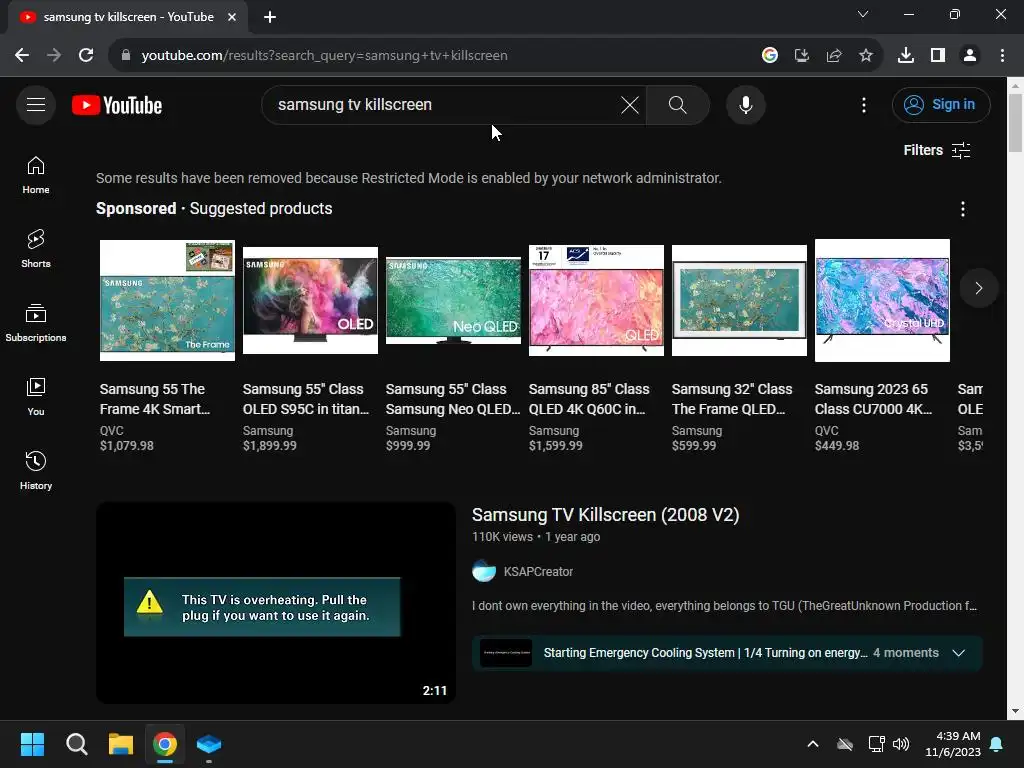Open History from the sidebar
The width and height of the screenshot is (1024, 768).
coord(36,470)
